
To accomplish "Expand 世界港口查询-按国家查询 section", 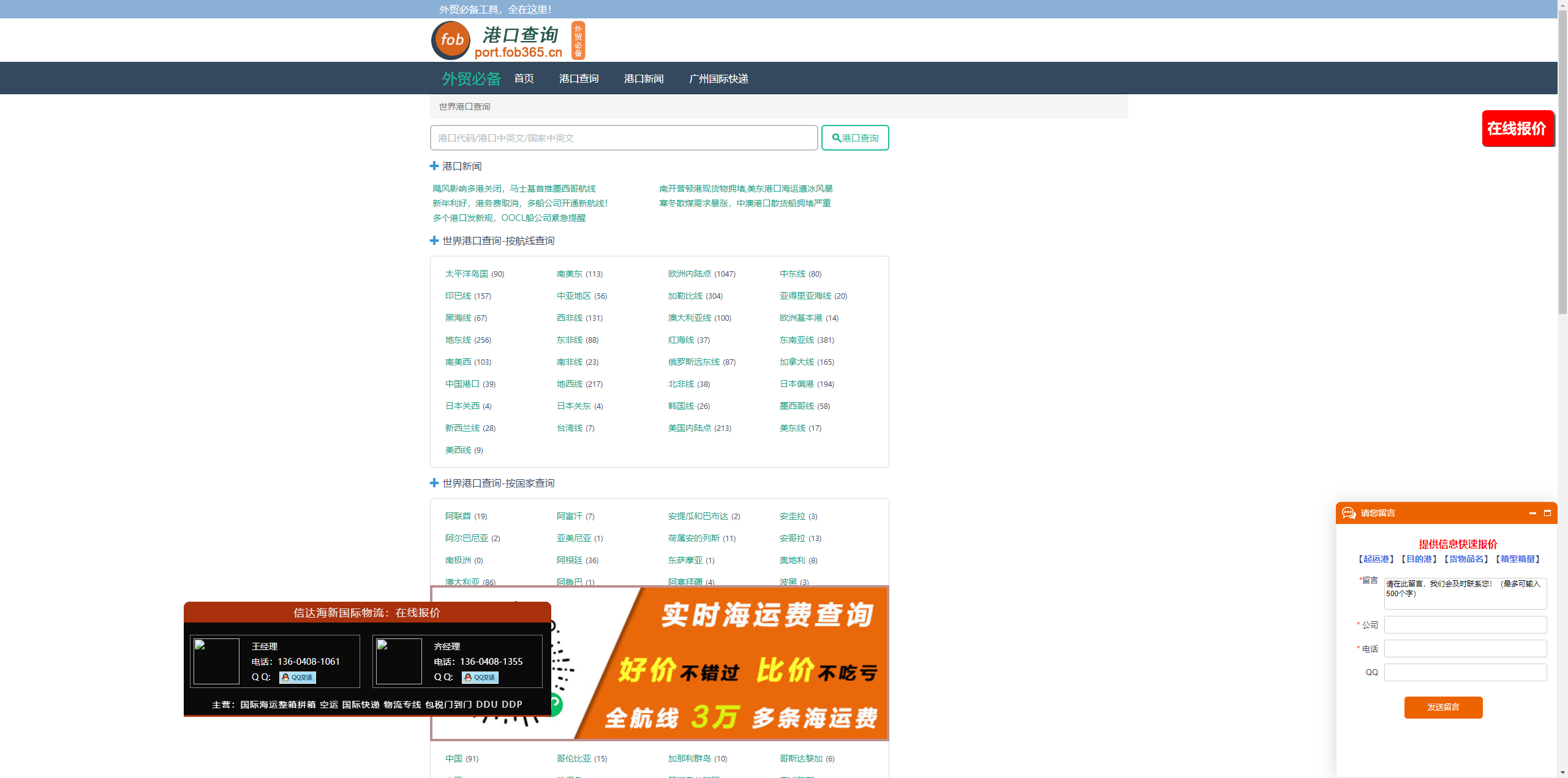I will 434,483.
